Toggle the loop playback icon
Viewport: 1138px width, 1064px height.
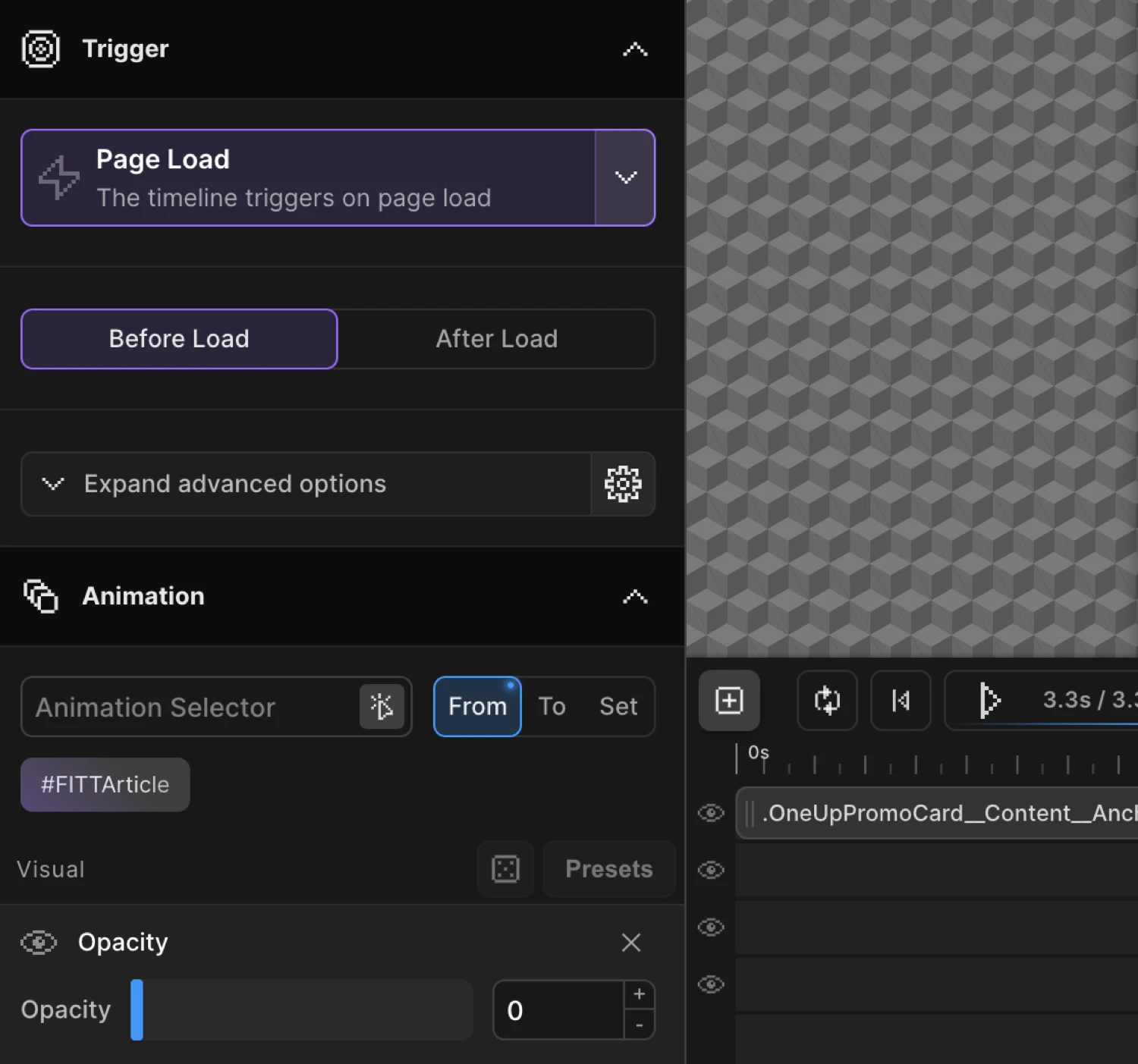(827, 701)
